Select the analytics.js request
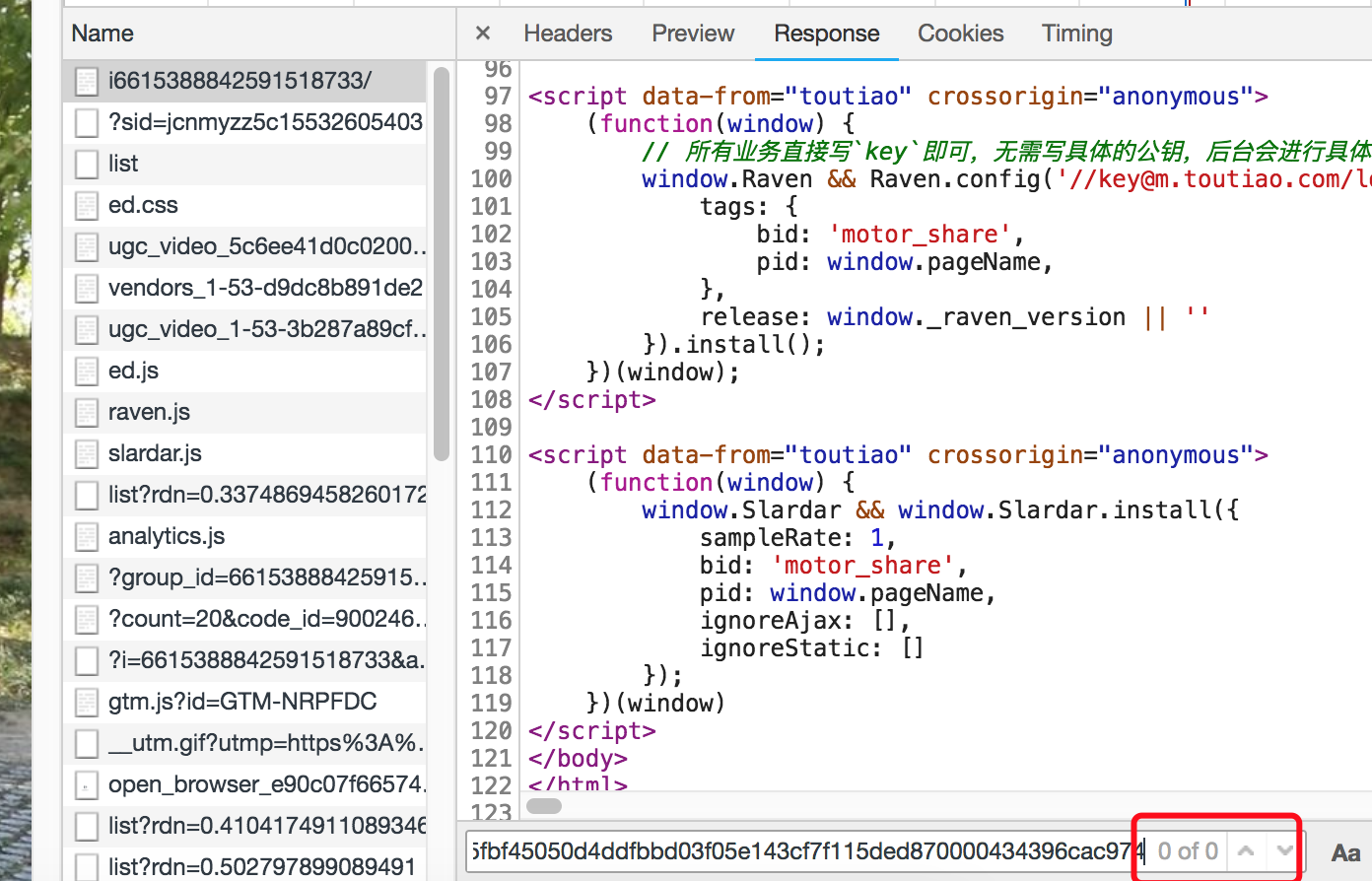The image size is (1372, 881). tap(244, 536)
